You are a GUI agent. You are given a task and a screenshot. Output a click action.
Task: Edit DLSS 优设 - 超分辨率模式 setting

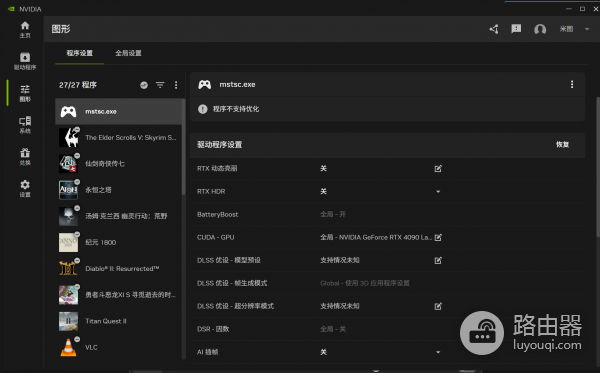pyautogui.click(x=438, y=306)
